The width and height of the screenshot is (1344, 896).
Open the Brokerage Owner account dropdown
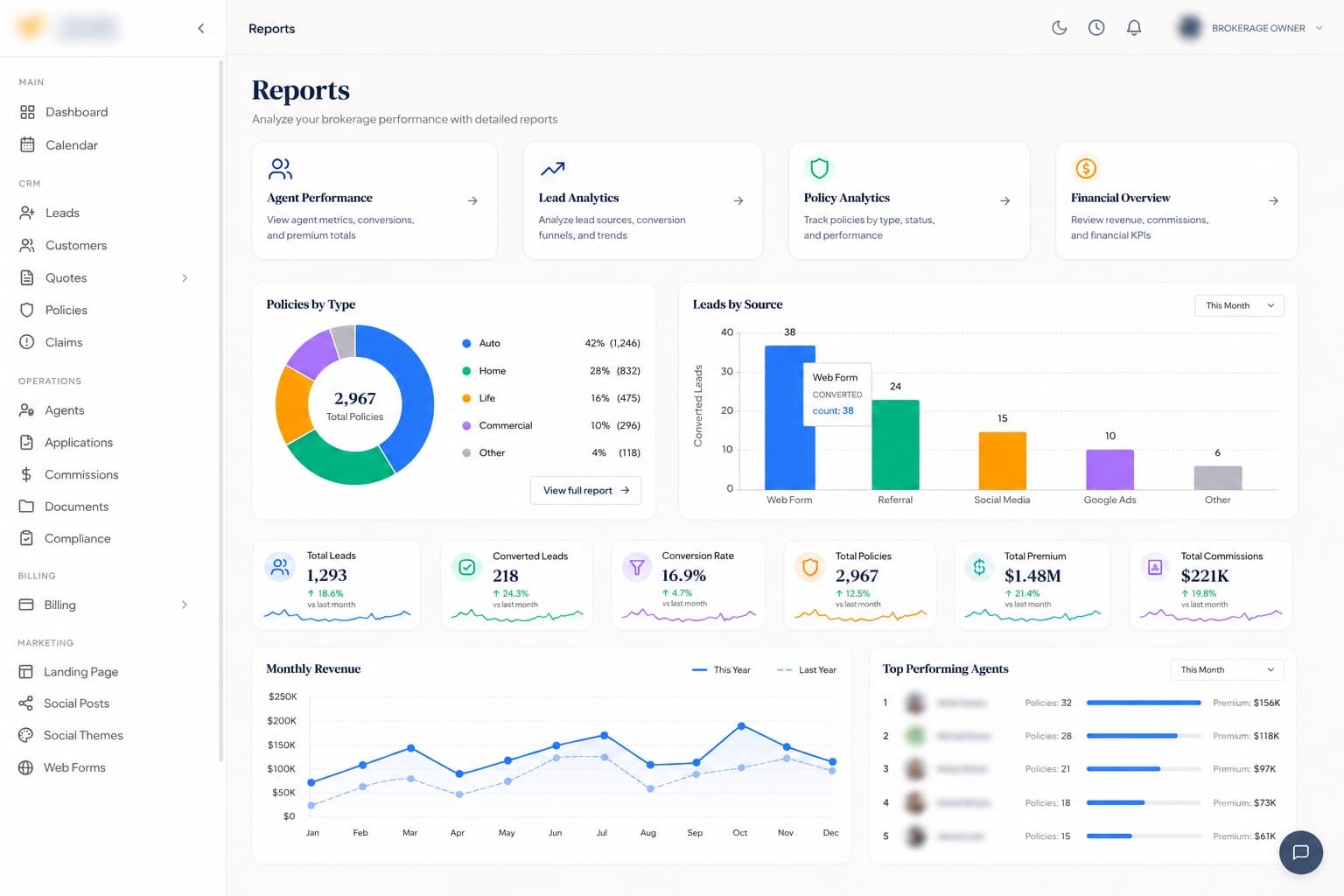[x=1249, y=28]
